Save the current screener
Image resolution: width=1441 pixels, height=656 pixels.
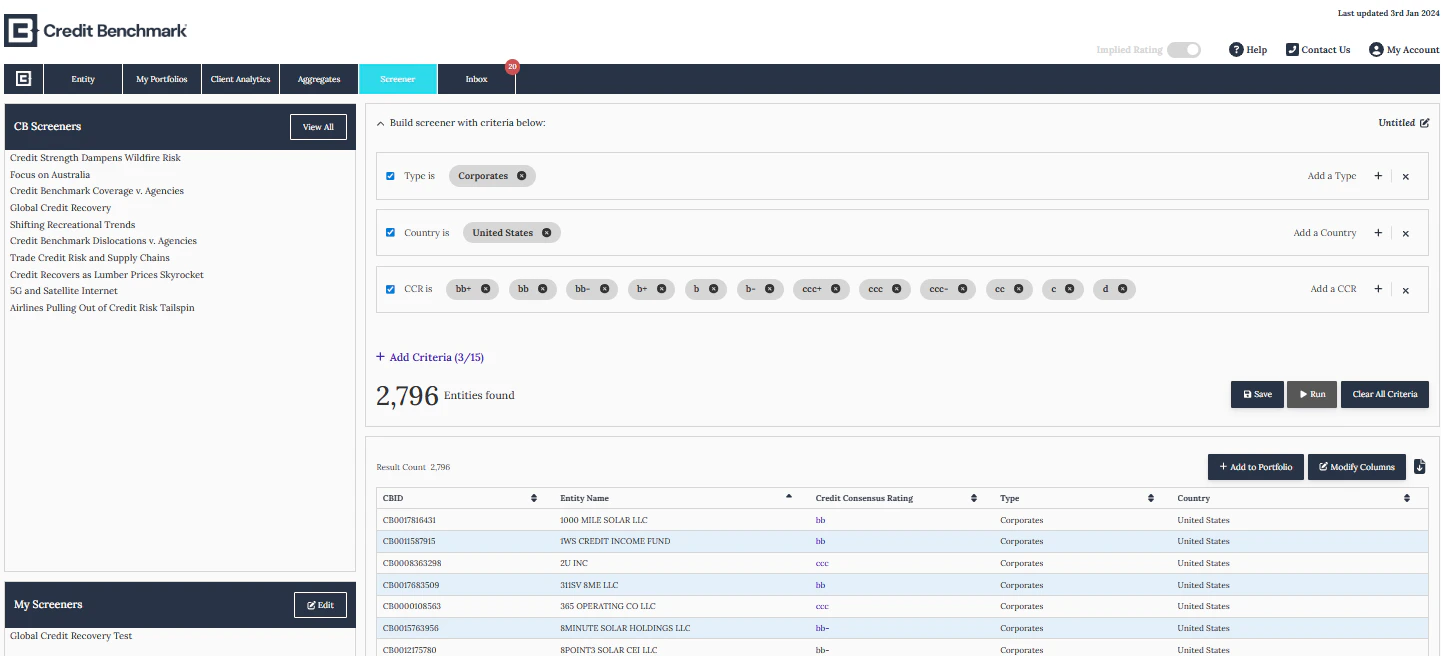click(1257, 394)
